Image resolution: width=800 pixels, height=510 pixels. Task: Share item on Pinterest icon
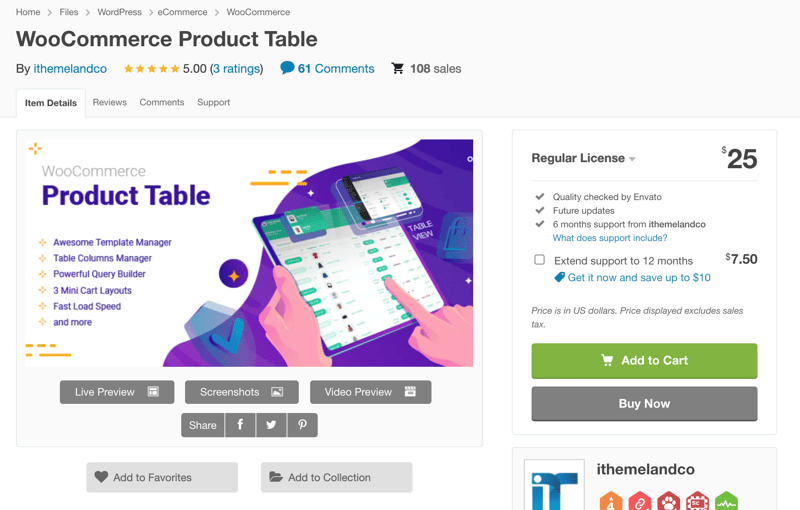click(302, 425)
